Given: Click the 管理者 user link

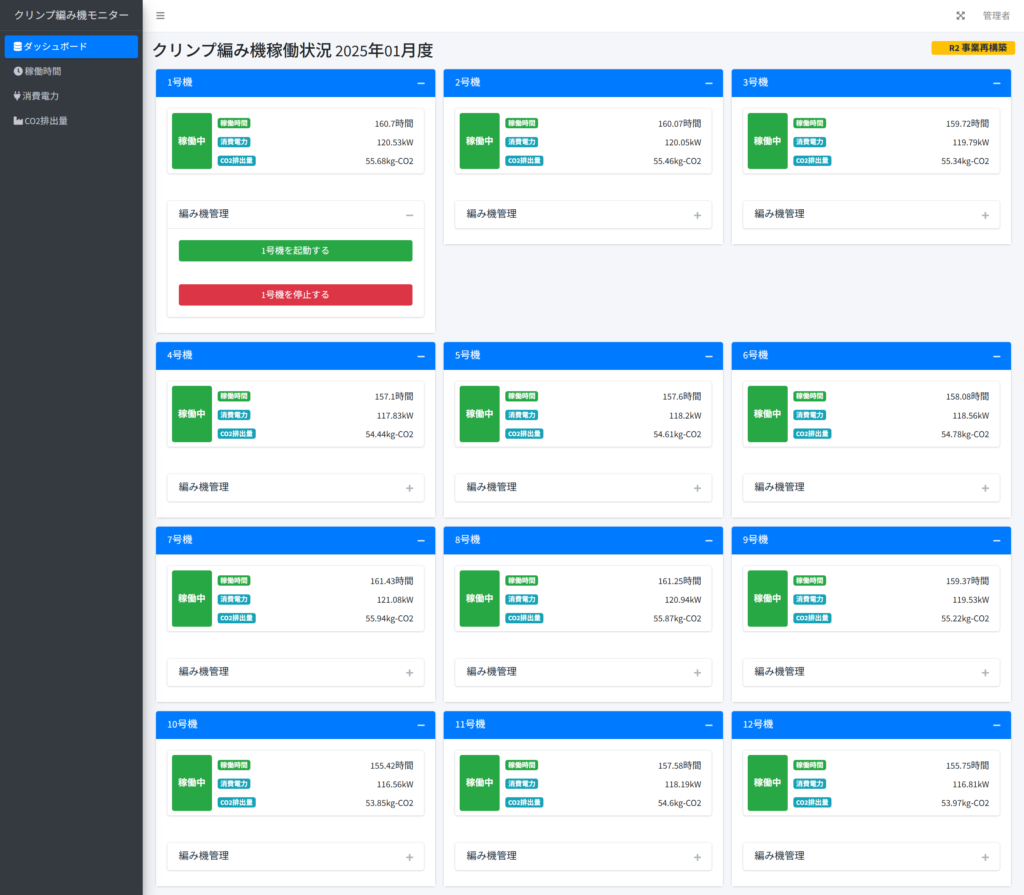Looking at the screenshot, I should coord(996,16).
